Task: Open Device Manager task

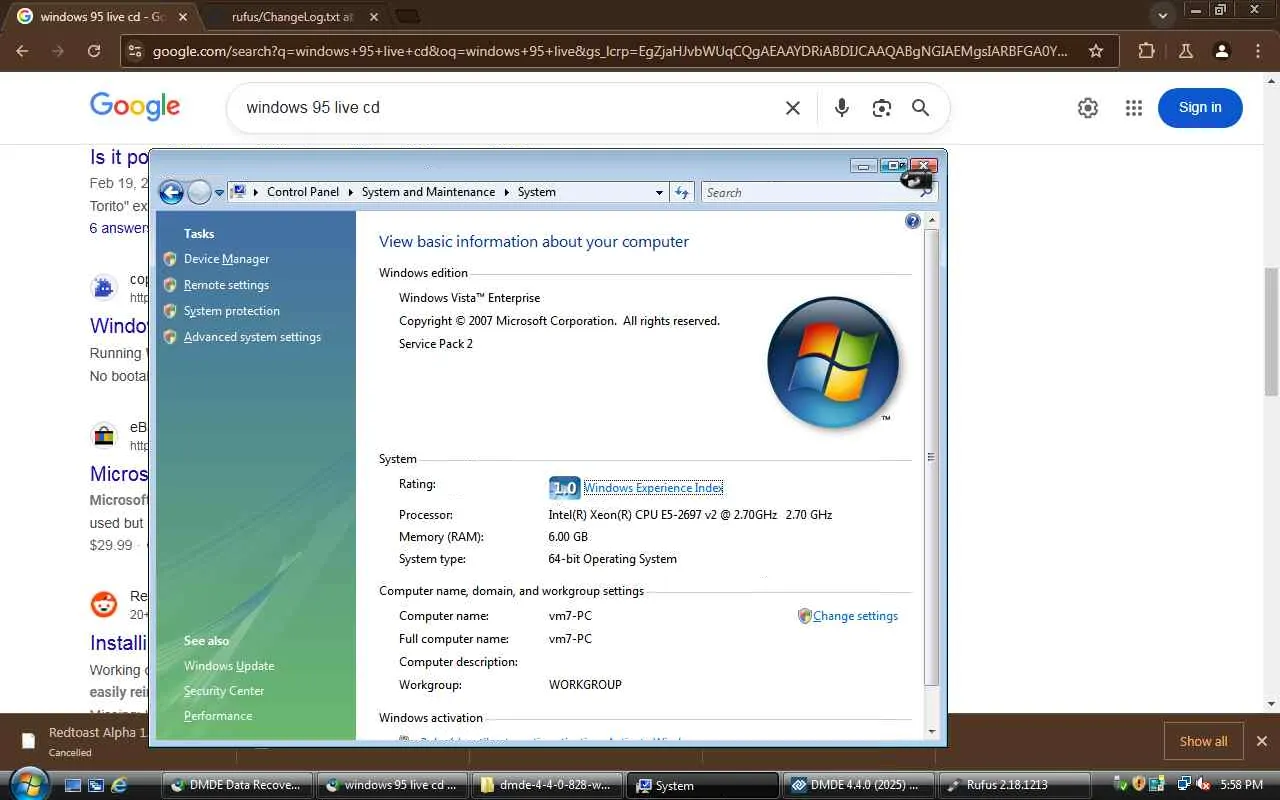Action: [226, 259]
